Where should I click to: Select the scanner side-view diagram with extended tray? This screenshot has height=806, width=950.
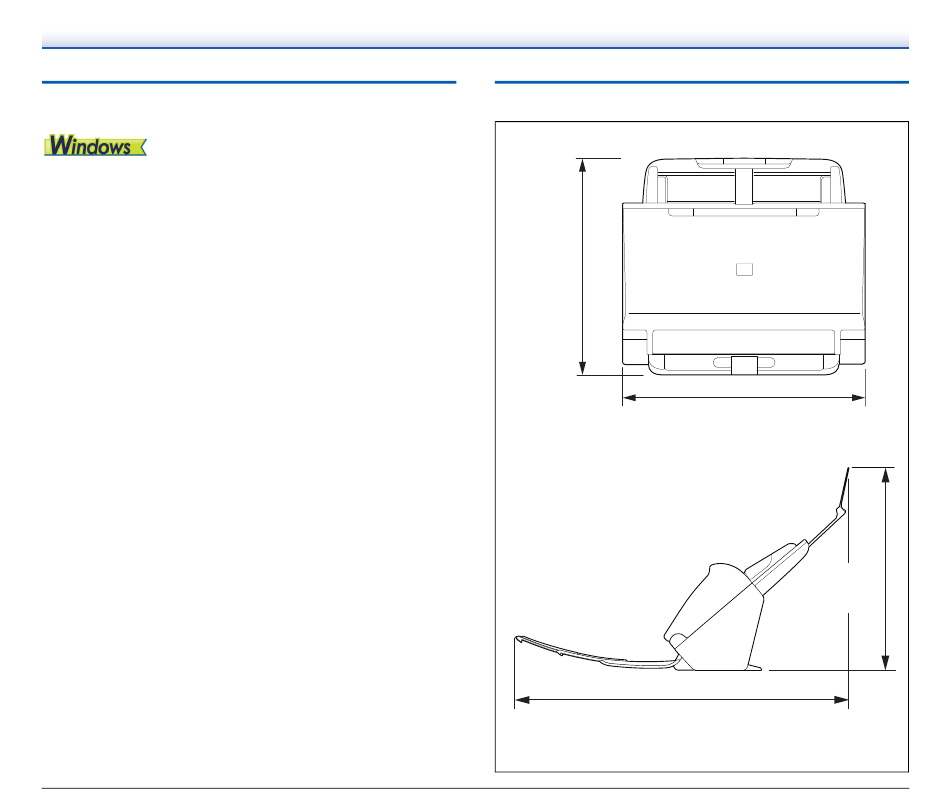coord(682,570)
